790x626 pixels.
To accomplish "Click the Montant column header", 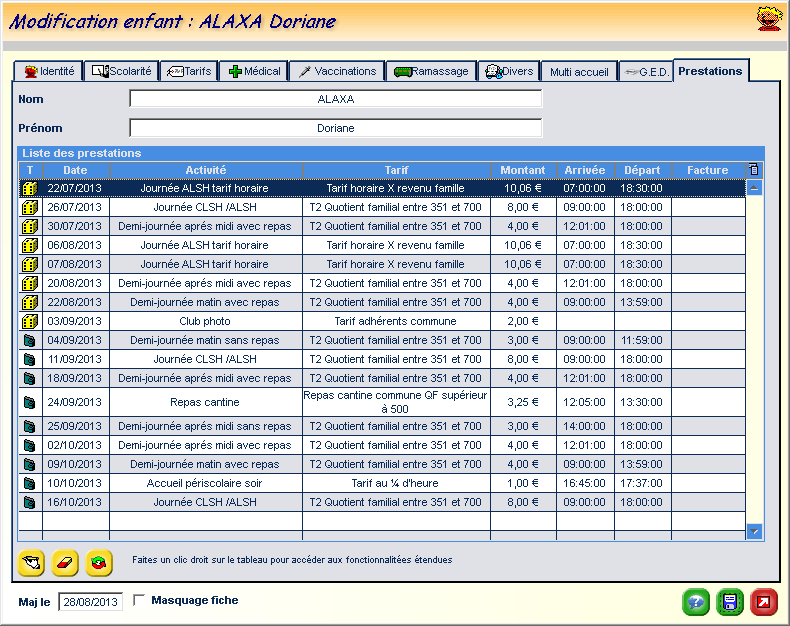I will 523,170.
